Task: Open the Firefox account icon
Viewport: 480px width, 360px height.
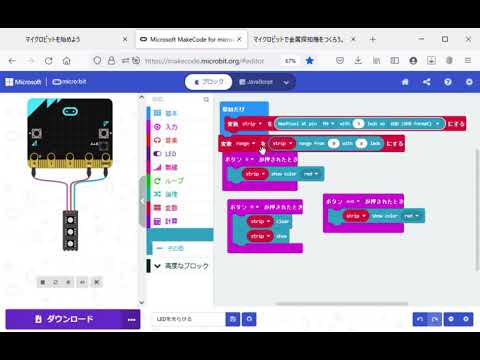Action: click(x=413, y=61)
